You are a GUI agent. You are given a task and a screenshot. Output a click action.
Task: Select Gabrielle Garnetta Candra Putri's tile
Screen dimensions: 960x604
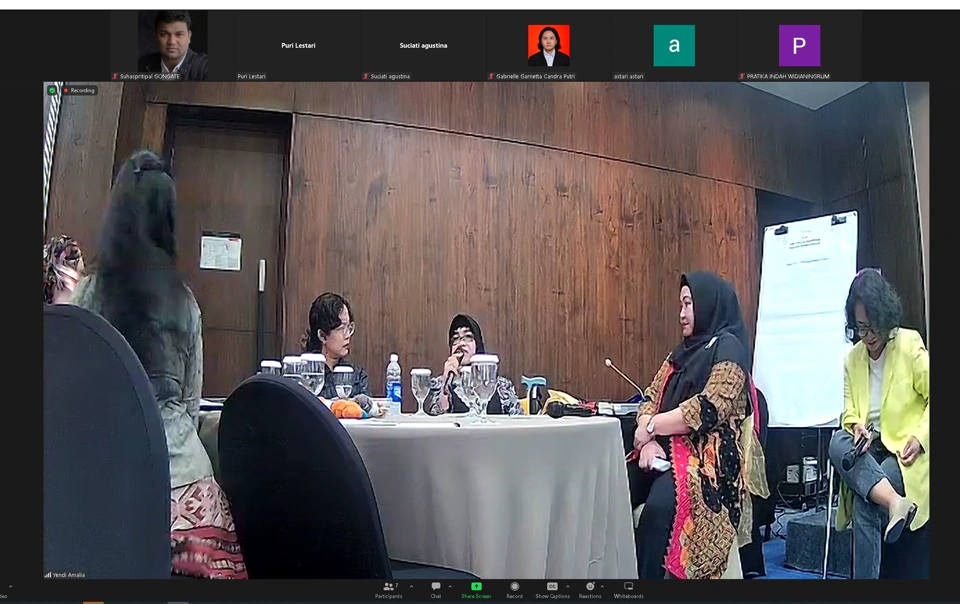548,45
